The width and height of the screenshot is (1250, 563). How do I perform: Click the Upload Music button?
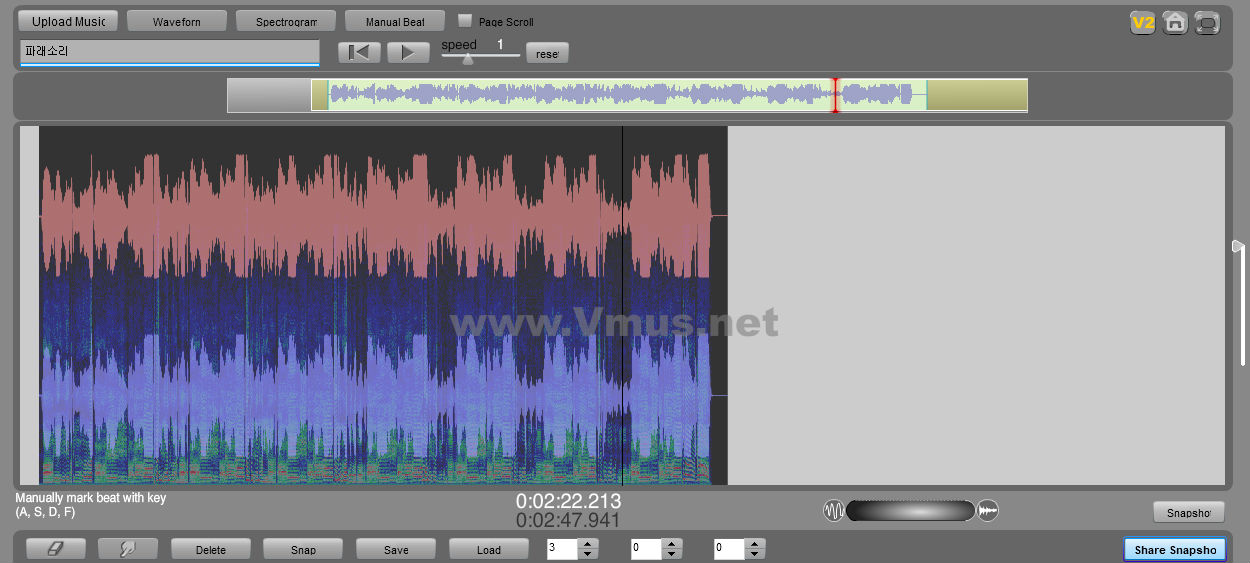point(68,21)
